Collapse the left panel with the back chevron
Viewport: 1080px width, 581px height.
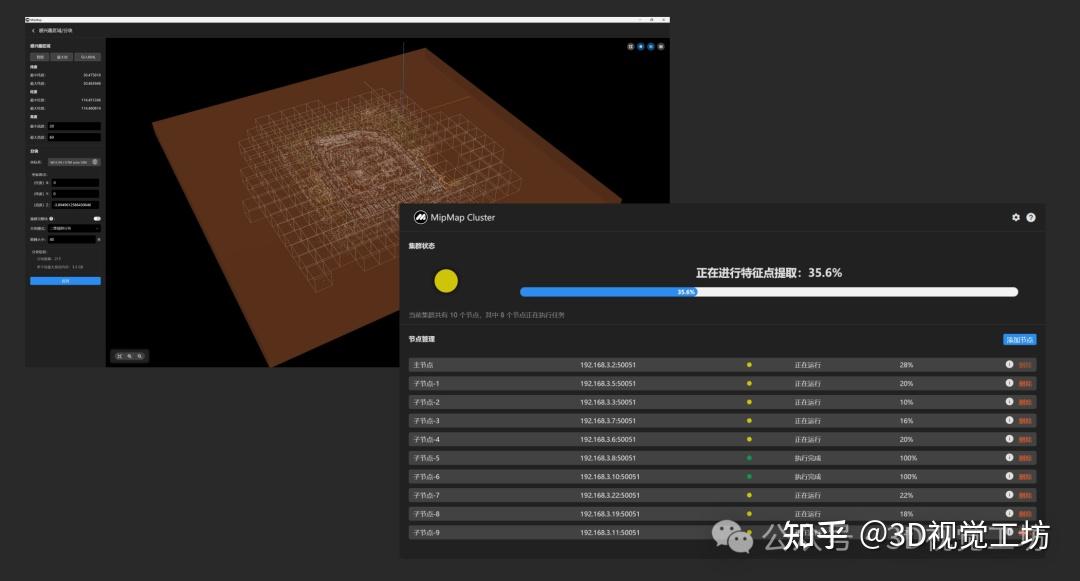(x=33, y=31)
